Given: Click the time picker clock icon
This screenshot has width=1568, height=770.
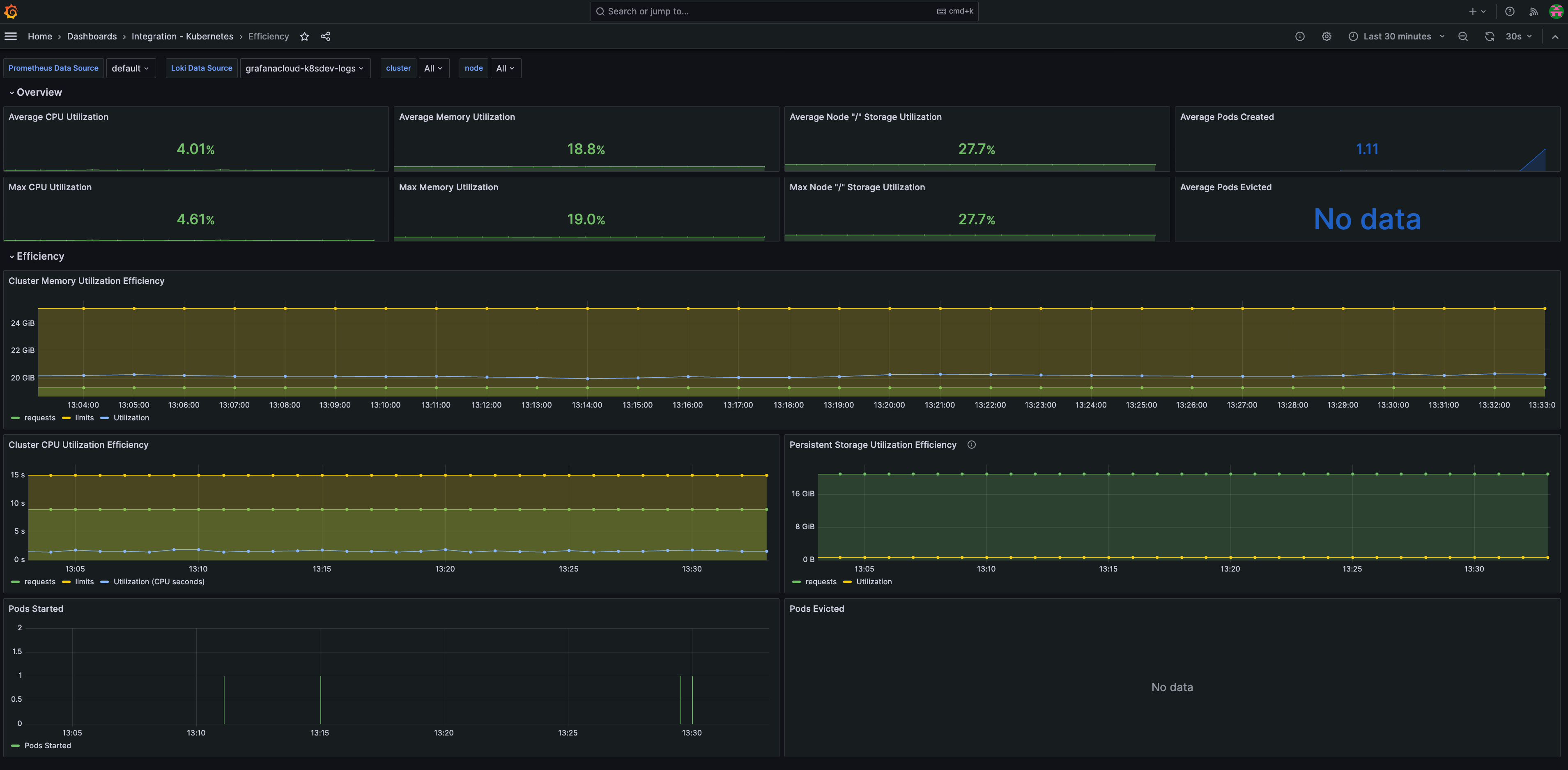Looking at the screenshot, I should click(x=1352, y=36).
